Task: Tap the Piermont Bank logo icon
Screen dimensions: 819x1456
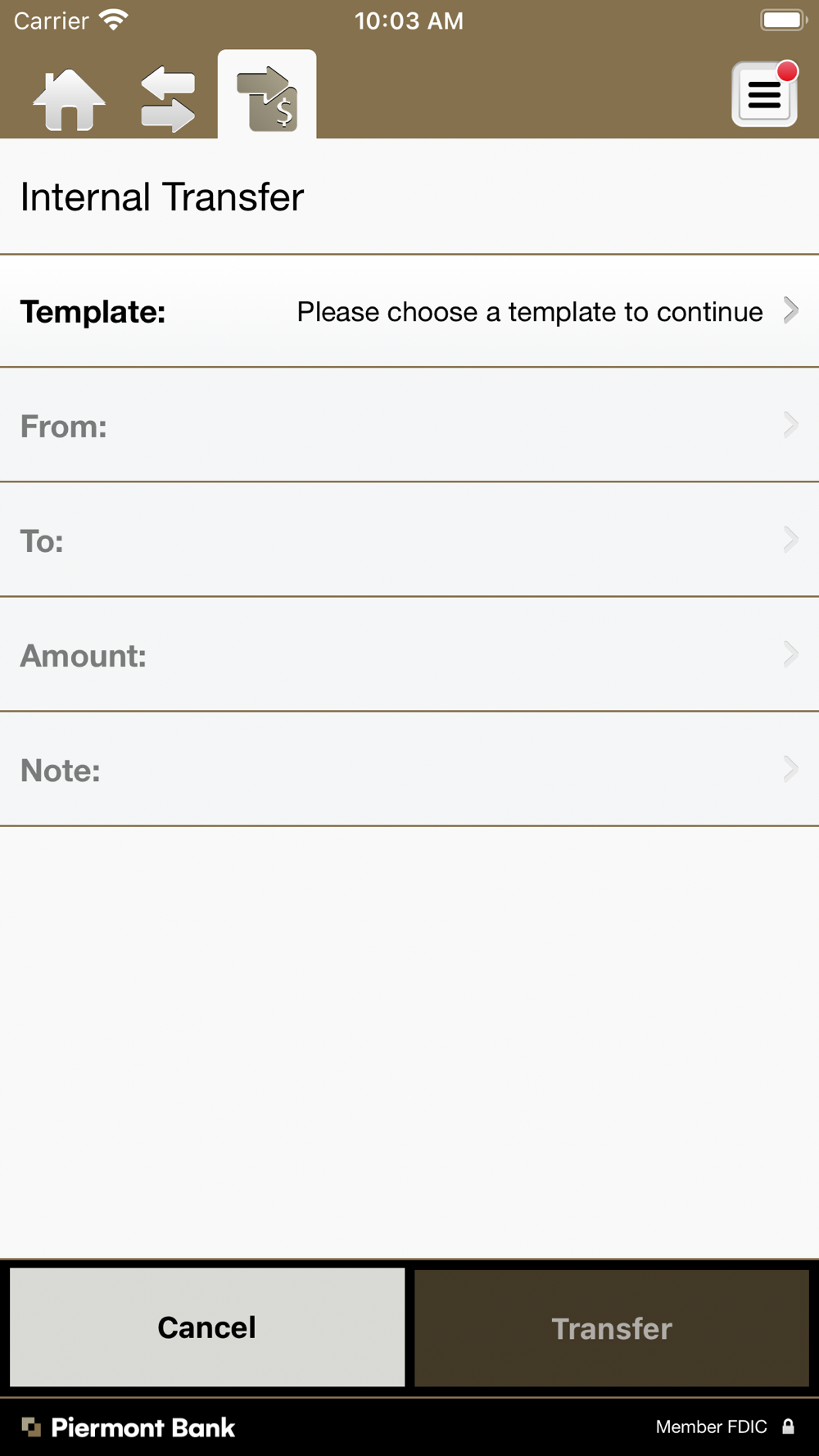Action: [x=31, y=1427]
